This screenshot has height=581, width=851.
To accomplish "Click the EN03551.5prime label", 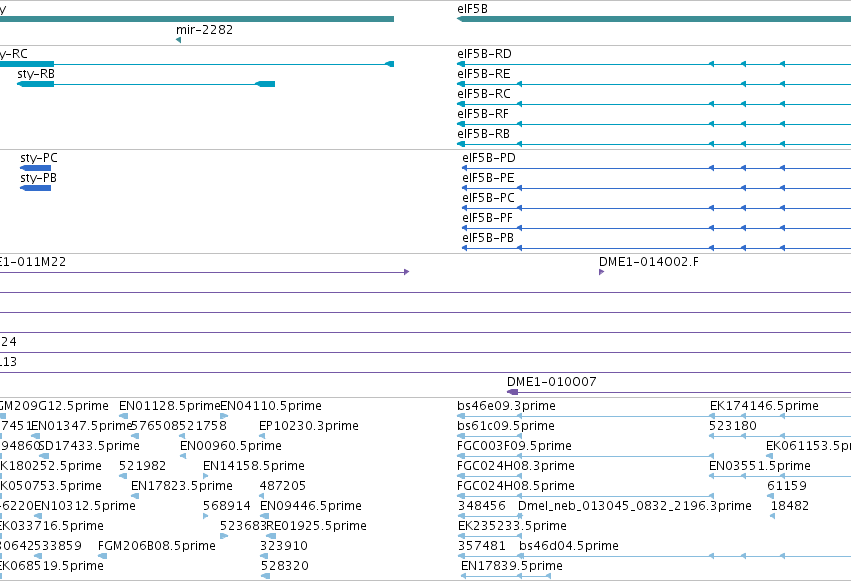I will point(759,466).
